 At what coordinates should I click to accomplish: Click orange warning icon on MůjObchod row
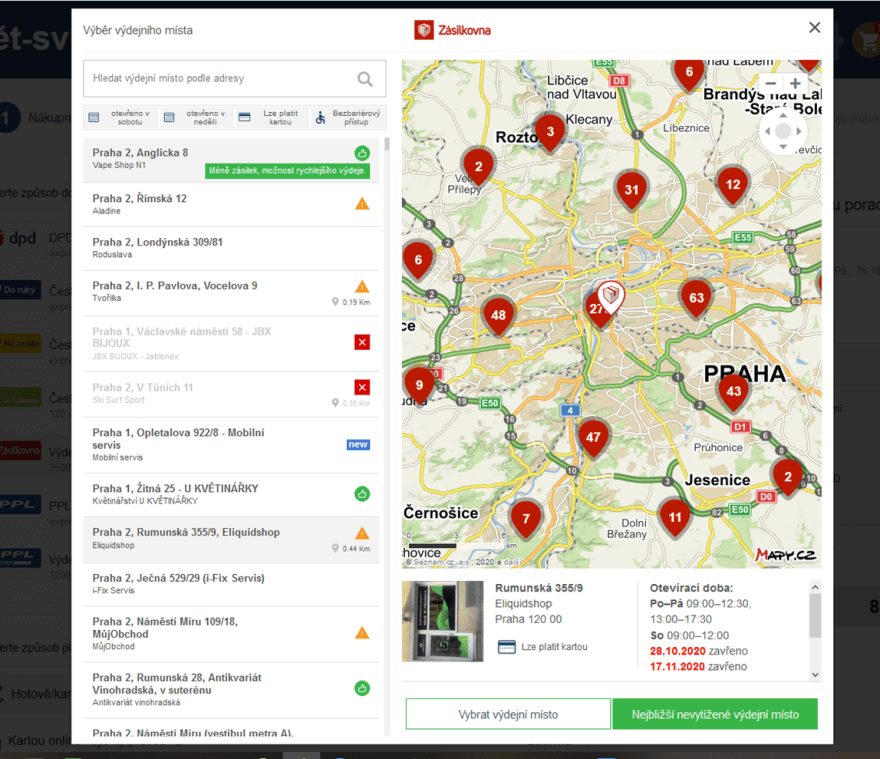pyautogui.click(x=362, y=633)
